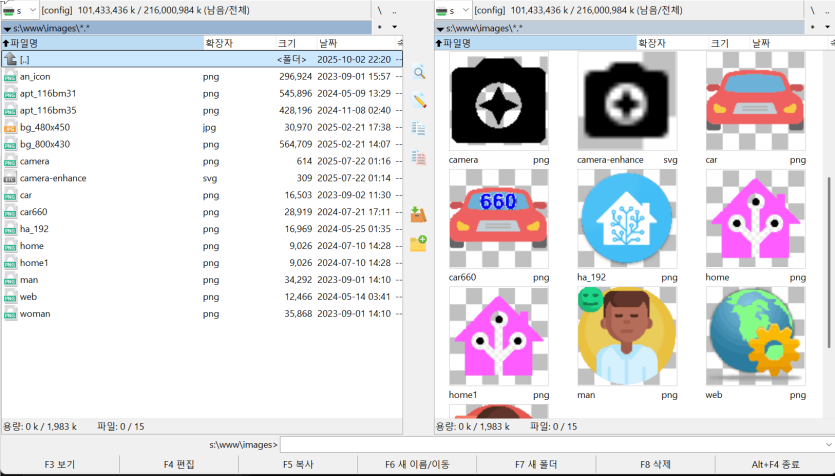Select the camera png thumbnail

[x=498, y=101]
